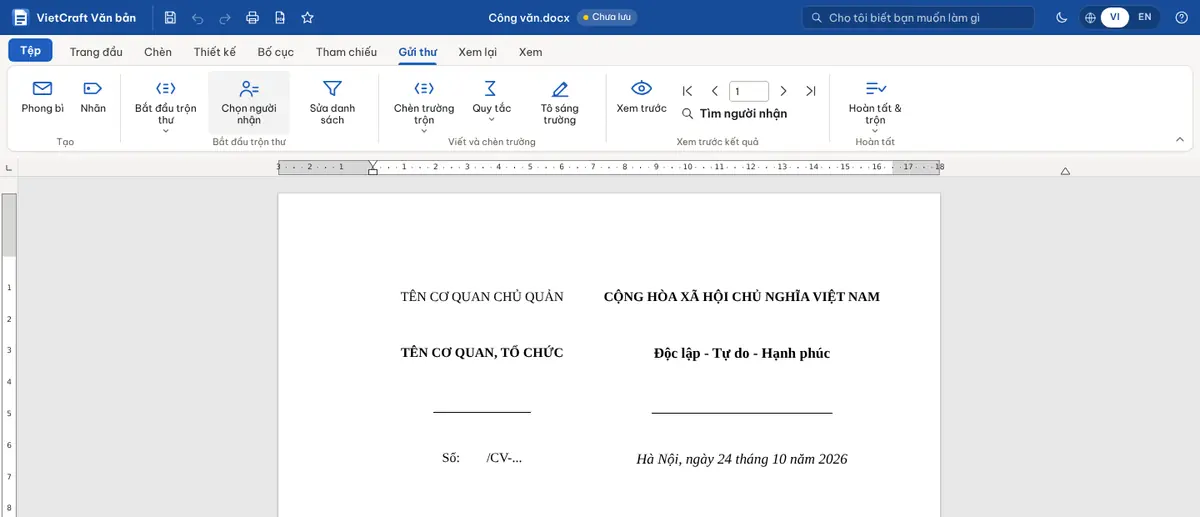The height and width of the screenshot is (517, 1200).
Task: Toggle dark mode moon icon
Action: [x=1061, y=17]
